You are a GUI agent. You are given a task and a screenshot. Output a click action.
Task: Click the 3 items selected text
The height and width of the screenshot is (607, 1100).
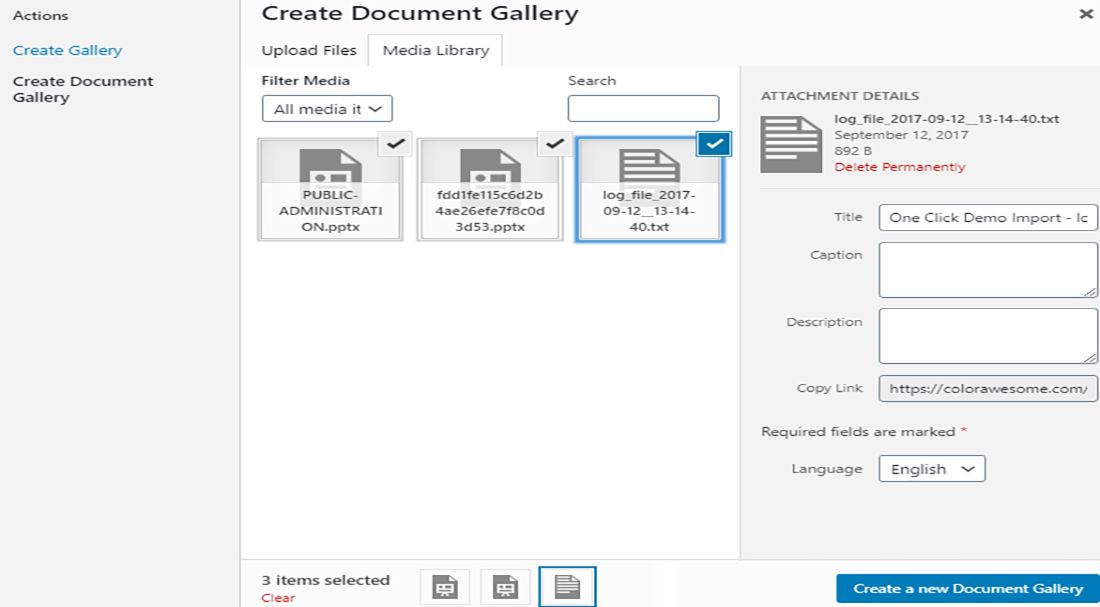pos(326,580)
